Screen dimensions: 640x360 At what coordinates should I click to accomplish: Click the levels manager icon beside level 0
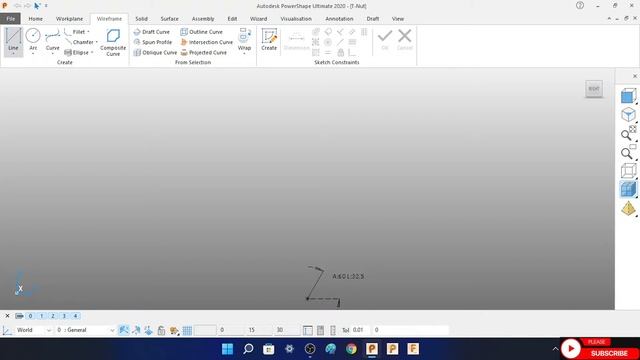(19, 316)
